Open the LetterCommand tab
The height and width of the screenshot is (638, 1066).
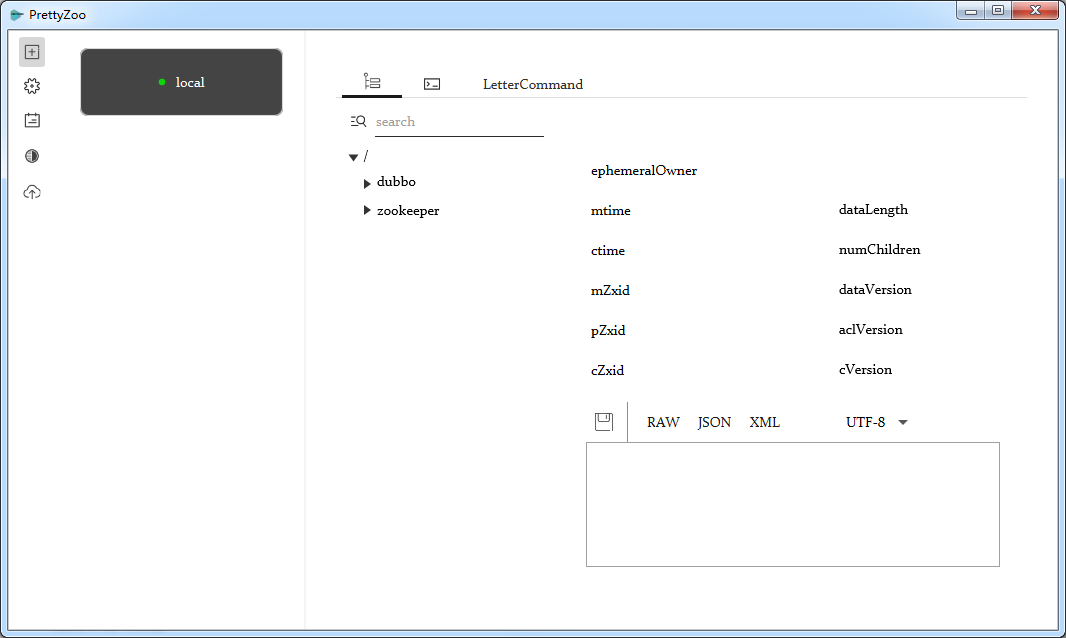click(532, 85)
